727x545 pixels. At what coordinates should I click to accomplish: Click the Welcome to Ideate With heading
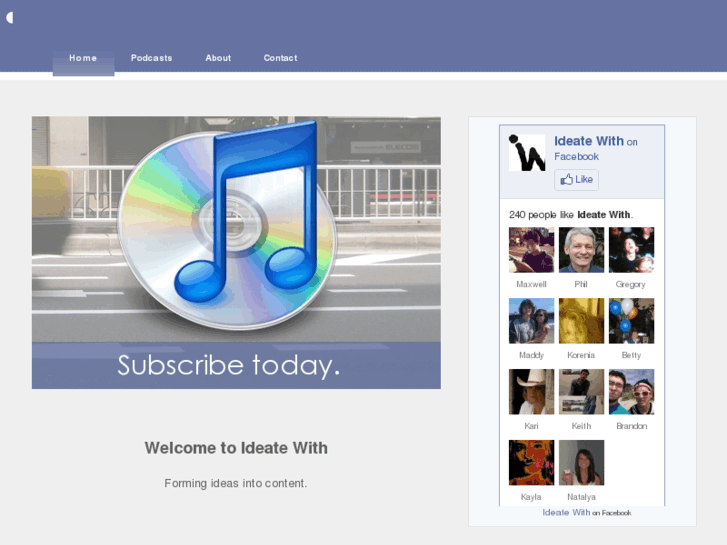(236, 448)
